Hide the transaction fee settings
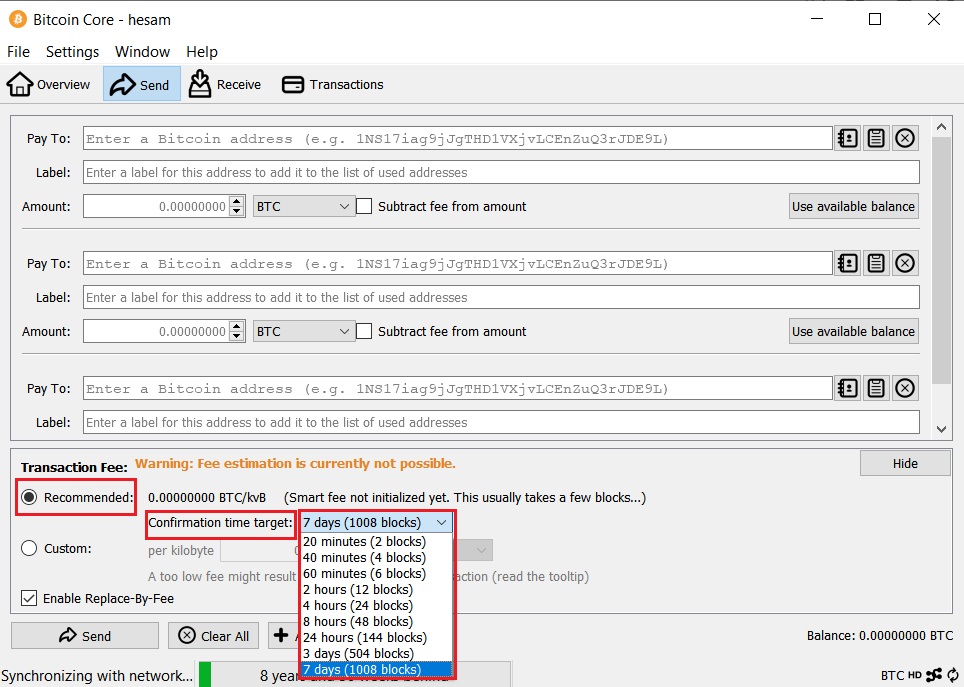Image resolution: width=964 pixels, height=687 pixels. (x=905, y=463)
